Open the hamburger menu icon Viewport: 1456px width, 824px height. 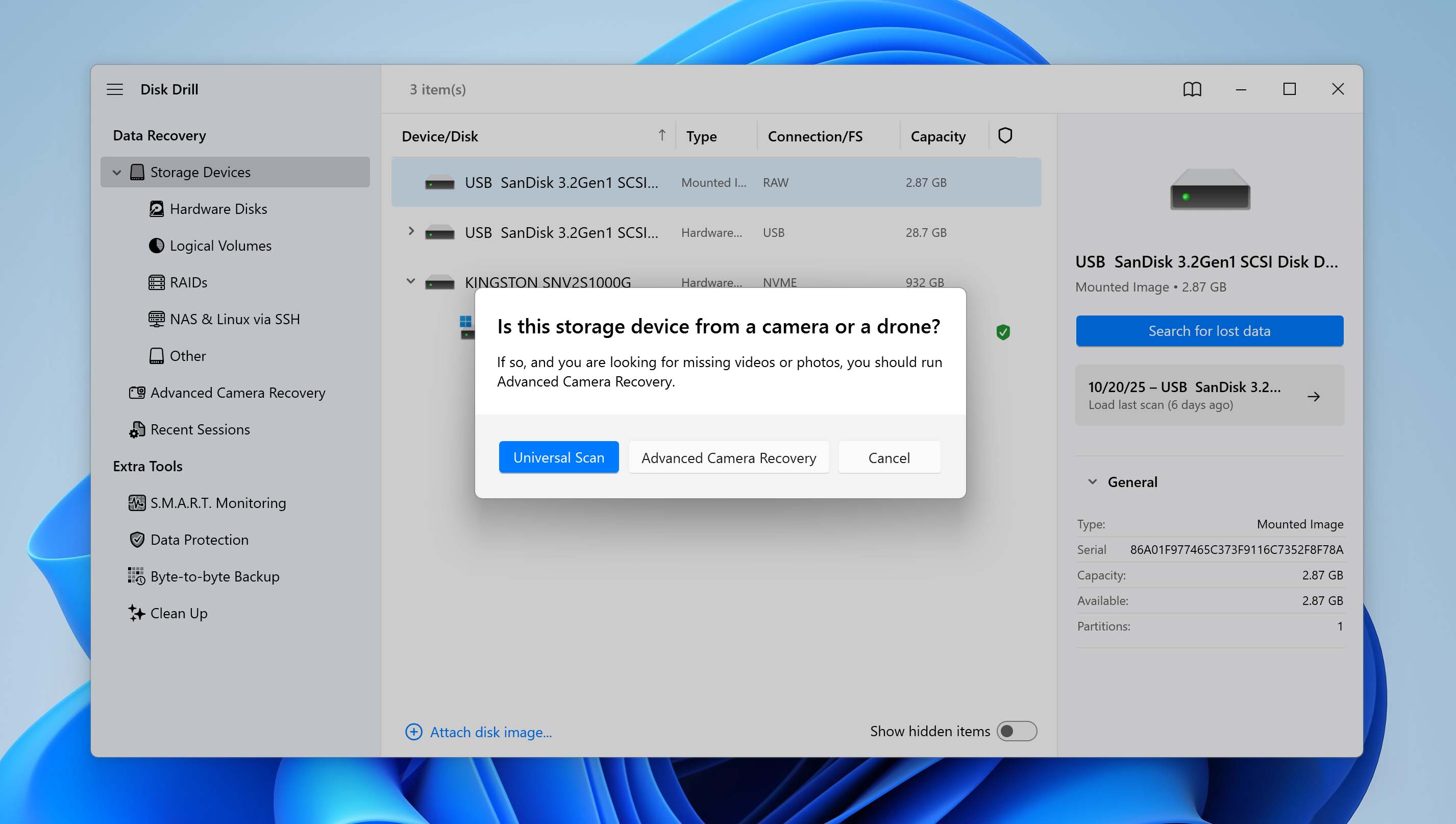pos(115,89)
